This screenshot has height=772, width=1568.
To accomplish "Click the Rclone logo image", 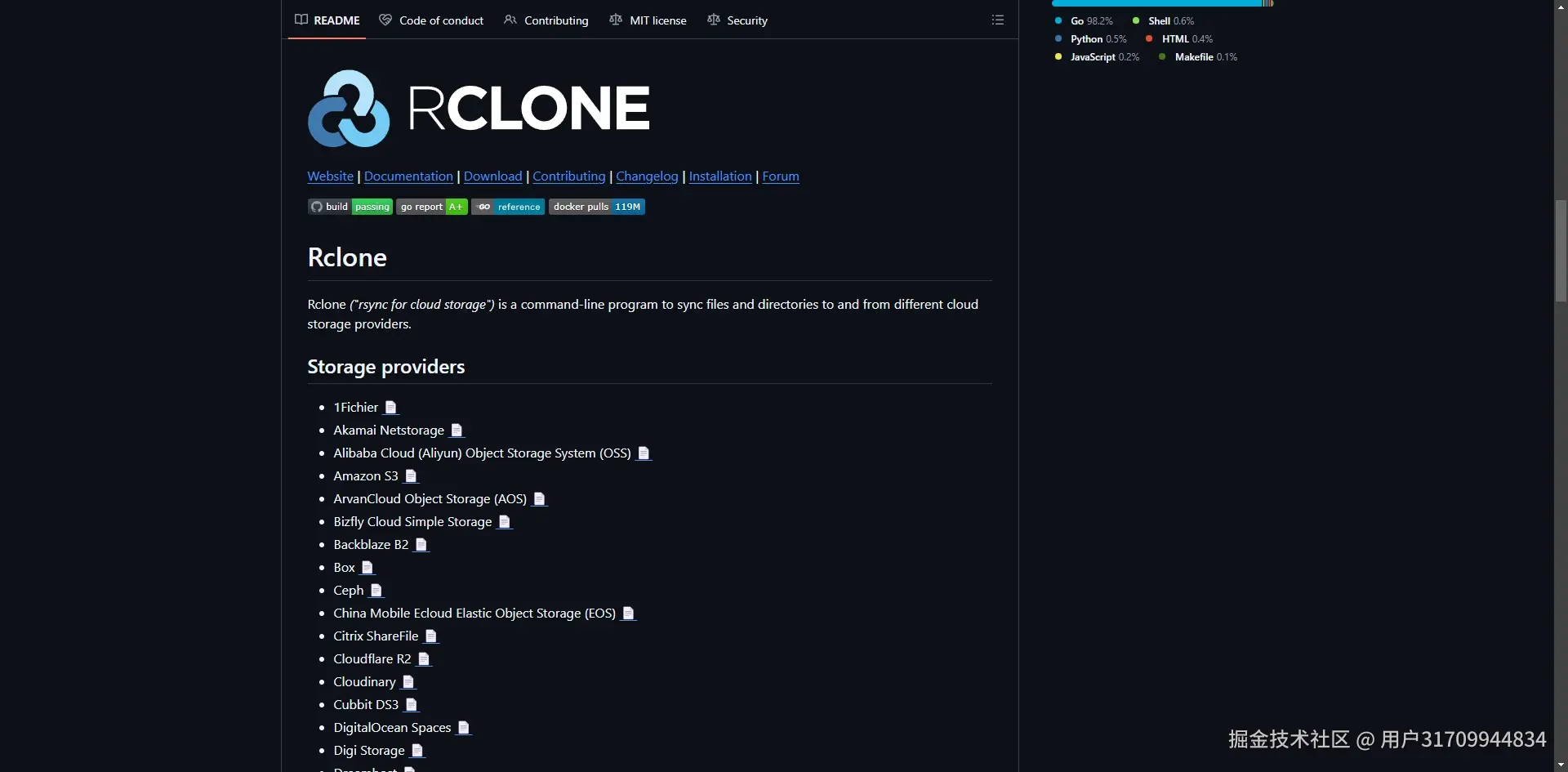I will tap(479, 109).
